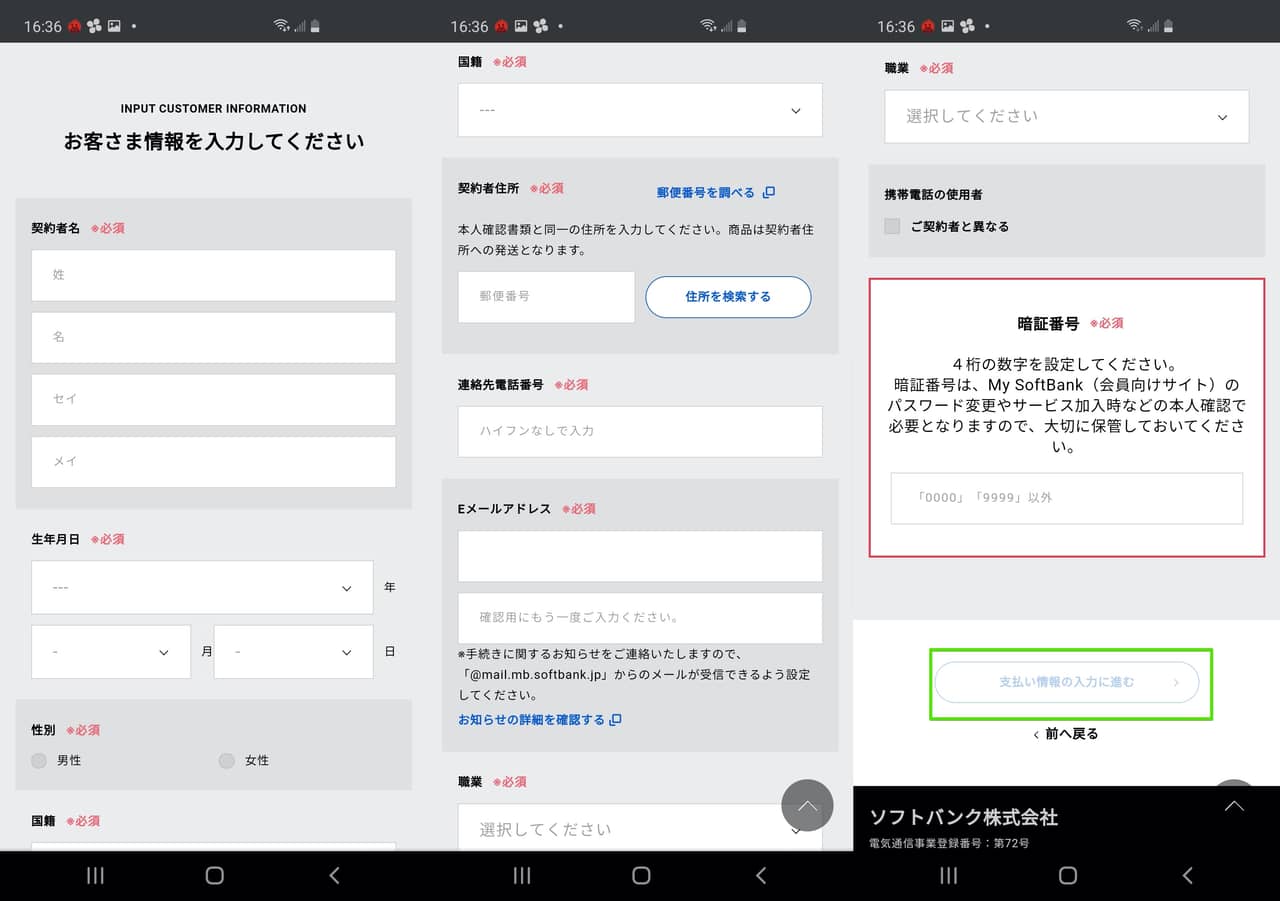This screenshot has height=901, width=1280.
Task: Tap the scroll-to-top arrow circle button
Action: (807, 805)
